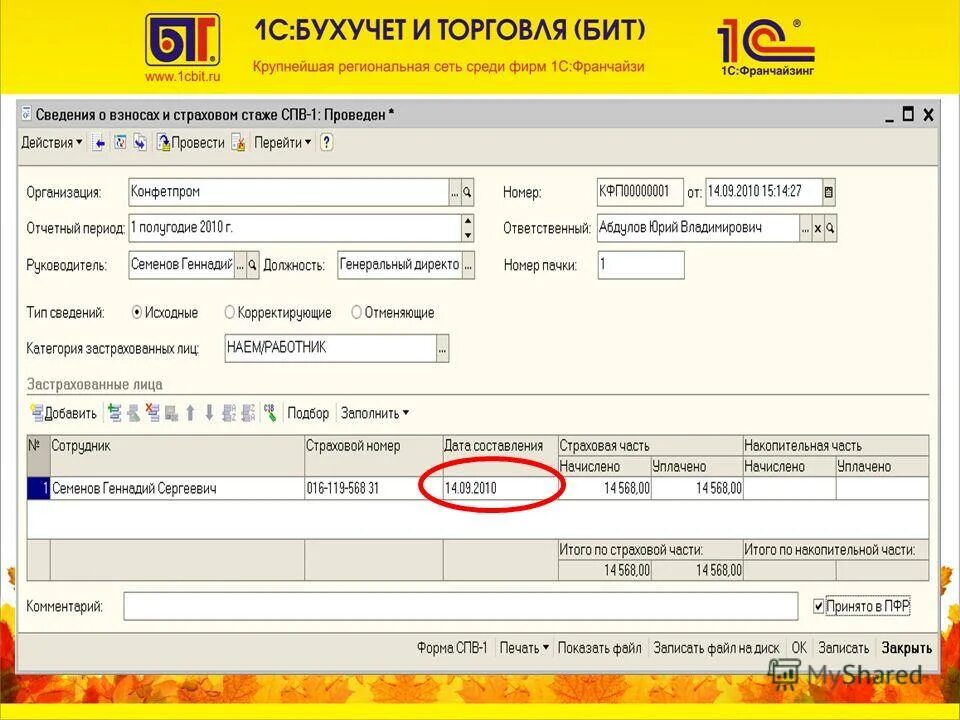960x720 pixels.
Task: Move row up with the up-arrow icon
Action: 190,413
